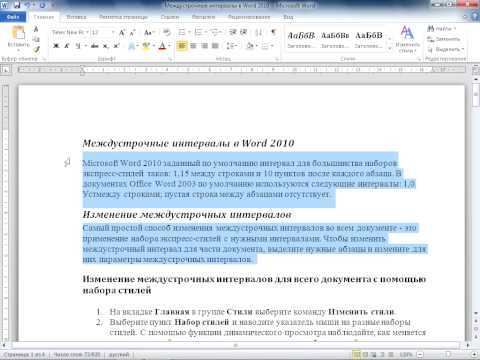This screenshot has height=360, width=480.
Task: Apply the first АаБбВ italic heading style
Action: coord(301,39)
